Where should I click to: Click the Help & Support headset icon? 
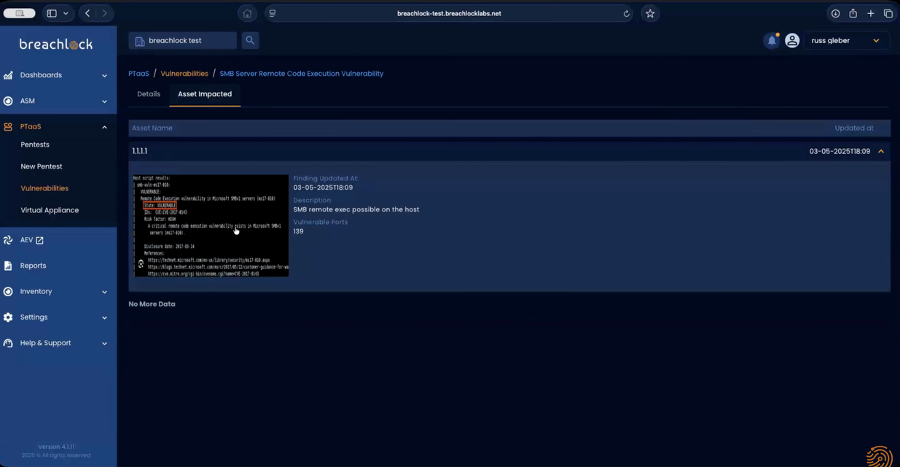pyautogui.click(x=8, y=343)
